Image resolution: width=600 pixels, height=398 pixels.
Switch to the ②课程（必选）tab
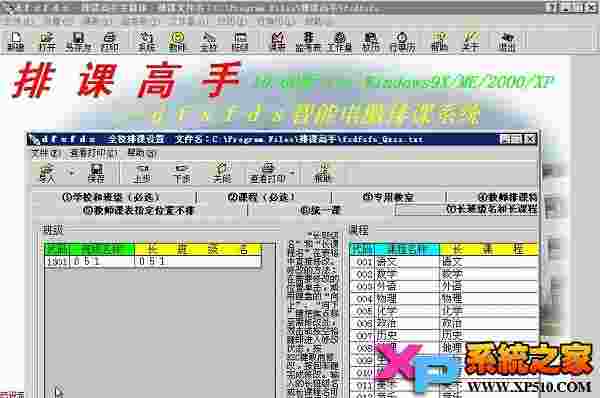click(262, 197)
